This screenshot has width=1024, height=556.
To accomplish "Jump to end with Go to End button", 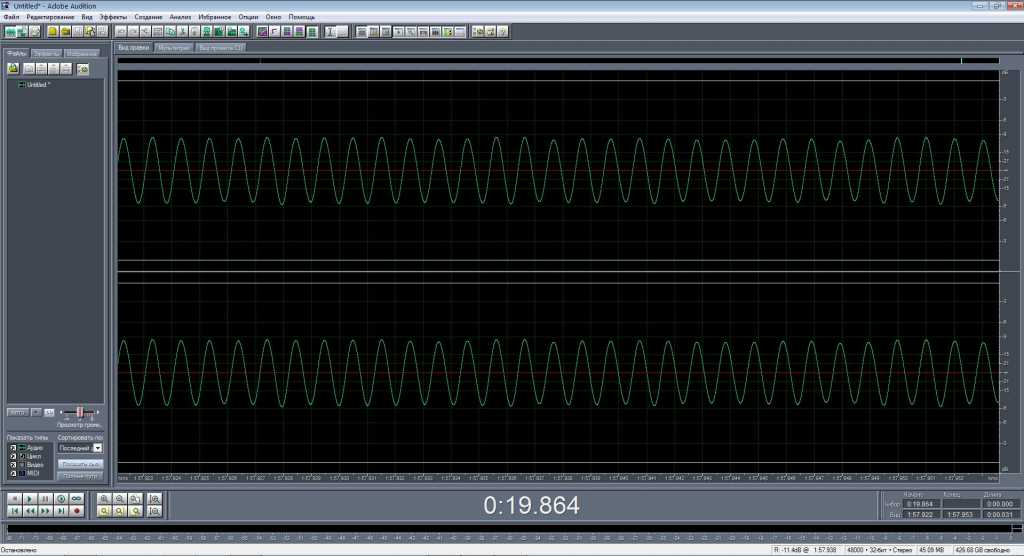I will 61,511.
